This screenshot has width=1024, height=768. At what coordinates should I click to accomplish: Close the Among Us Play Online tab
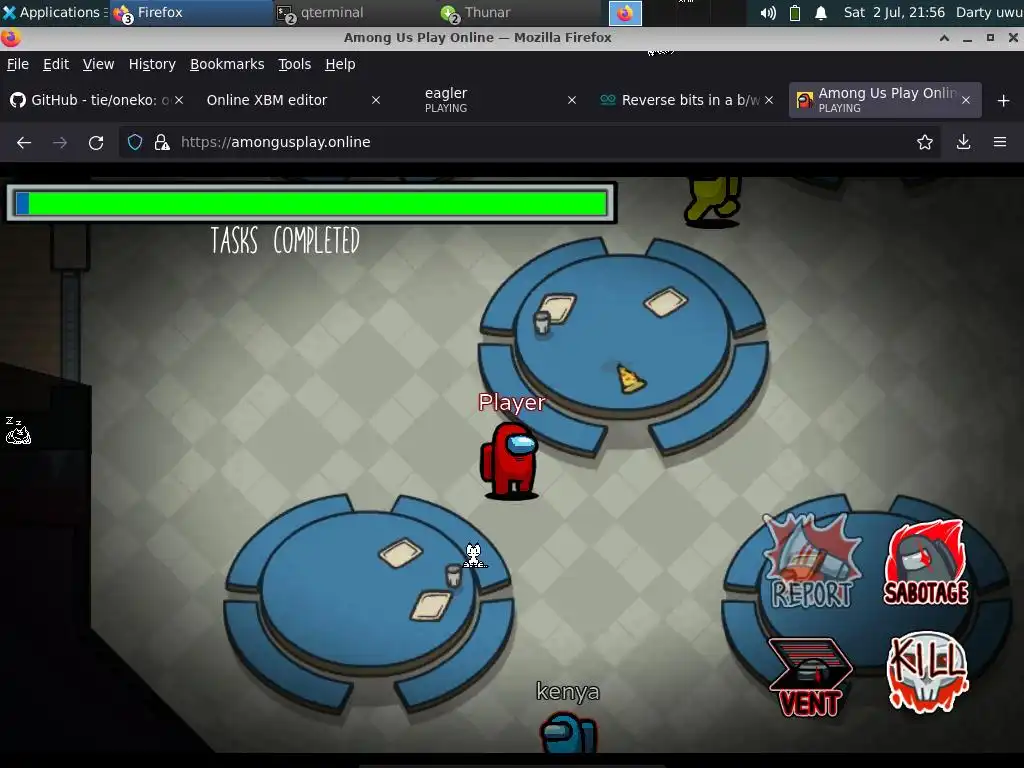click(x=966, y=100)
